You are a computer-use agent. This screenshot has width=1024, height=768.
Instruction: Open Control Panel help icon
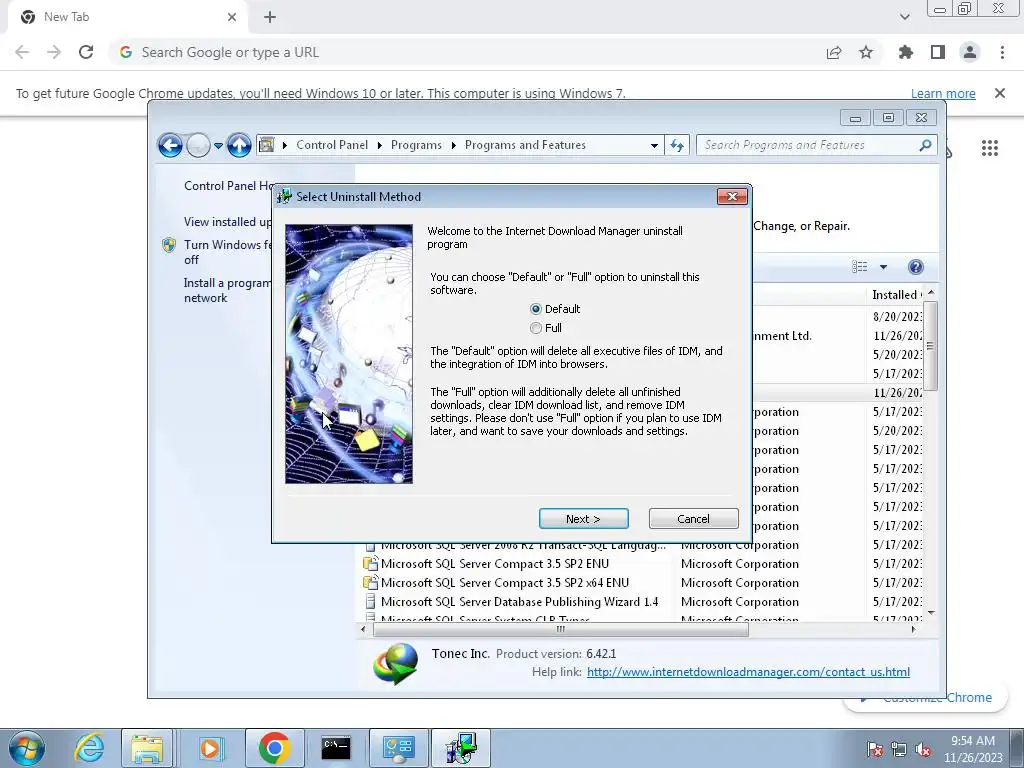[916, 266]
